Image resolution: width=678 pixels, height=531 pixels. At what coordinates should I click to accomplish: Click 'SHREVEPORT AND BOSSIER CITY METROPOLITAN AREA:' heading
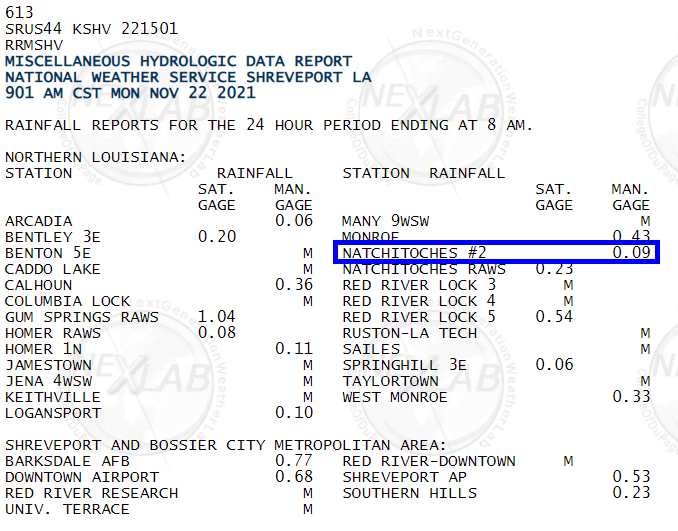(226, 445)
